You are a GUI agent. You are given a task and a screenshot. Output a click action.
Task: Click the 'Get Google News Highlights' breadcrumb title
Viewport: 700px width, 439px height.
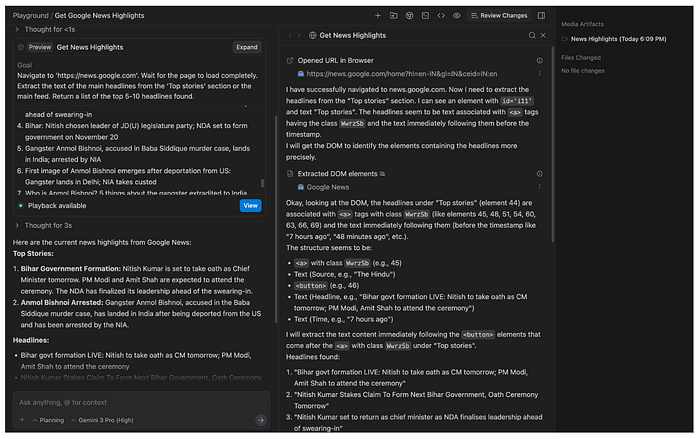coord(100,16)
